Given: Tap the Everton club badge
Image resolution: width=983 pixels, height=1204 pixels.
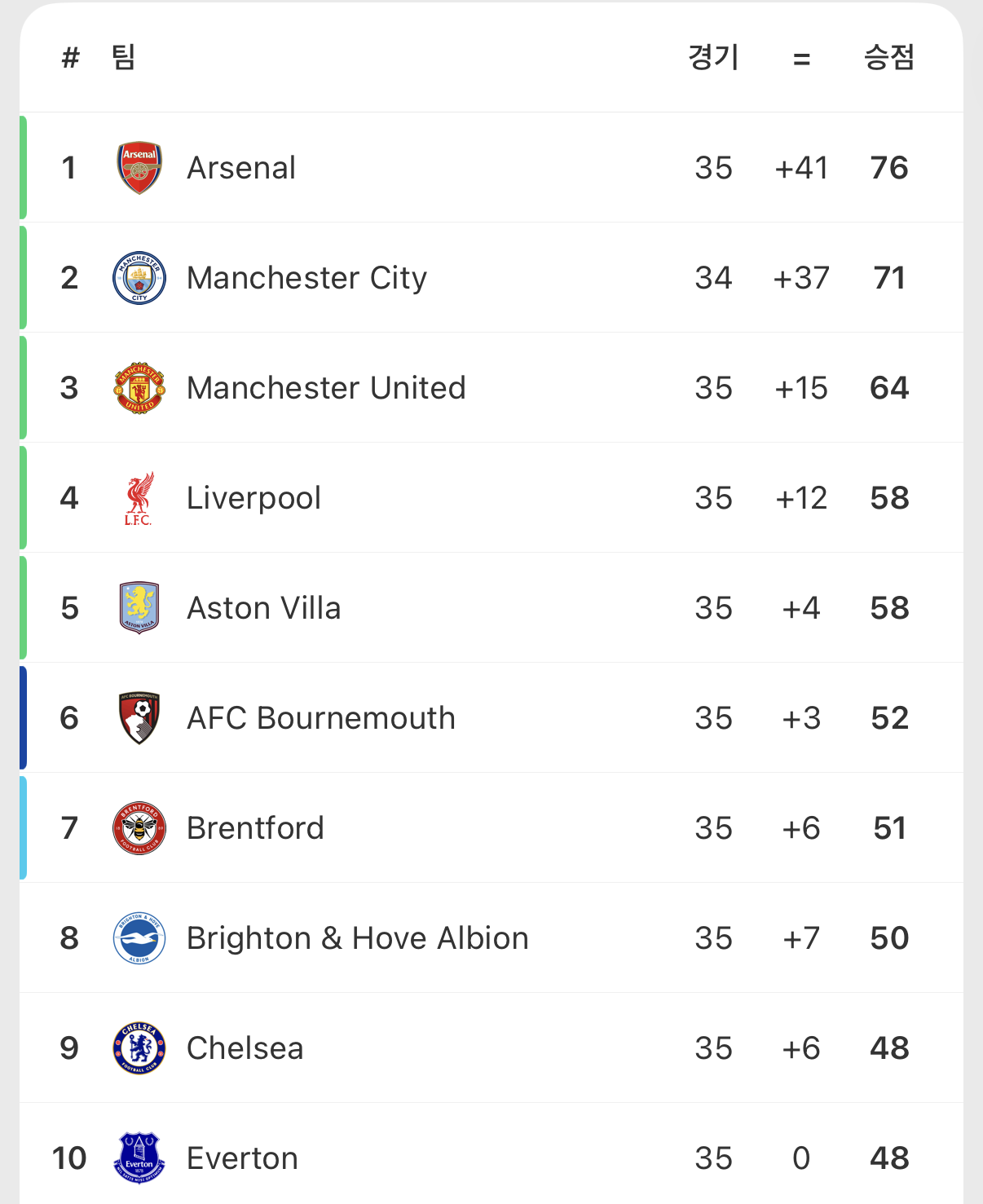Looking at the screenshot, I should click(139, 1158).
